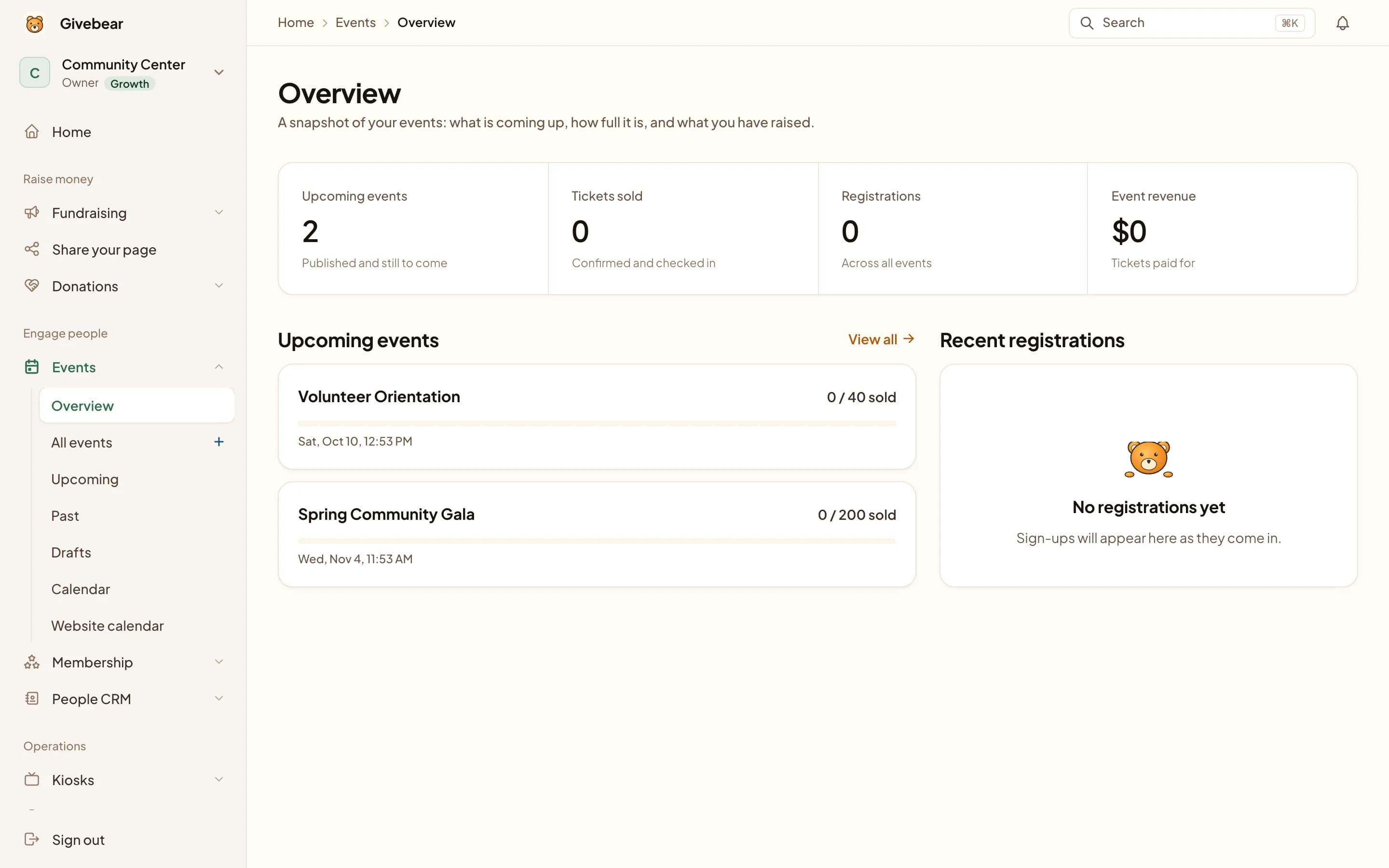The height and width of the screenshot is (868, 1389).
Task: Click the Event revenue stat card
Action: tap(1223, 229)
